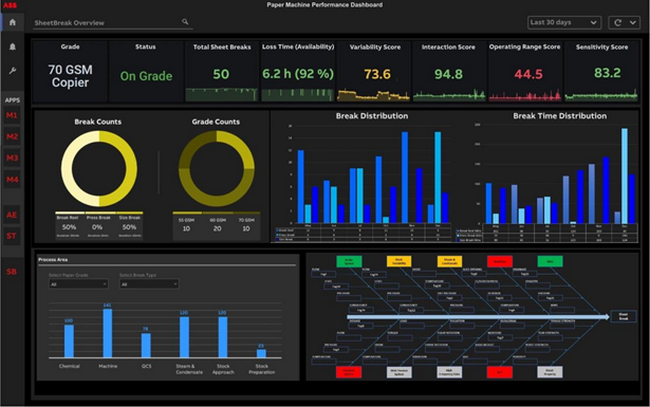Open the AE app in sidebar
The image size is (650, 407).
[12, 215]
